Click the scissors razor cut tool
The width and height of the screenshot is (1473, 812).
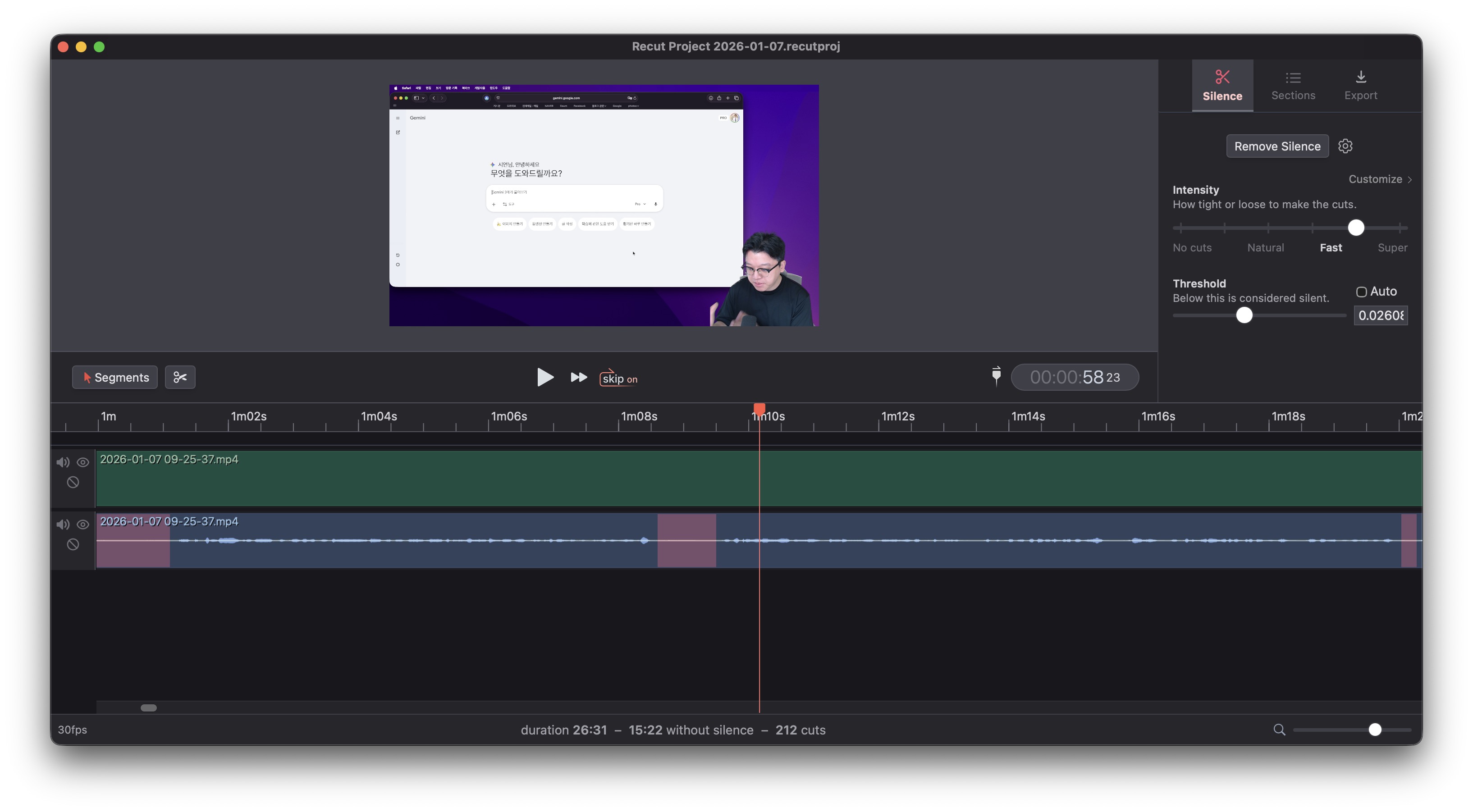pyautogui.click(x=180, y=378)
